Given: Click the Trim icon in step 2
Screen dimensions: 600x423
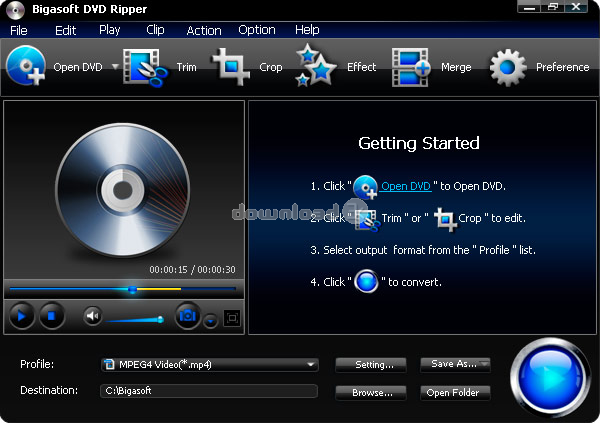Looking at the screenshot, I should click(367, 220).
